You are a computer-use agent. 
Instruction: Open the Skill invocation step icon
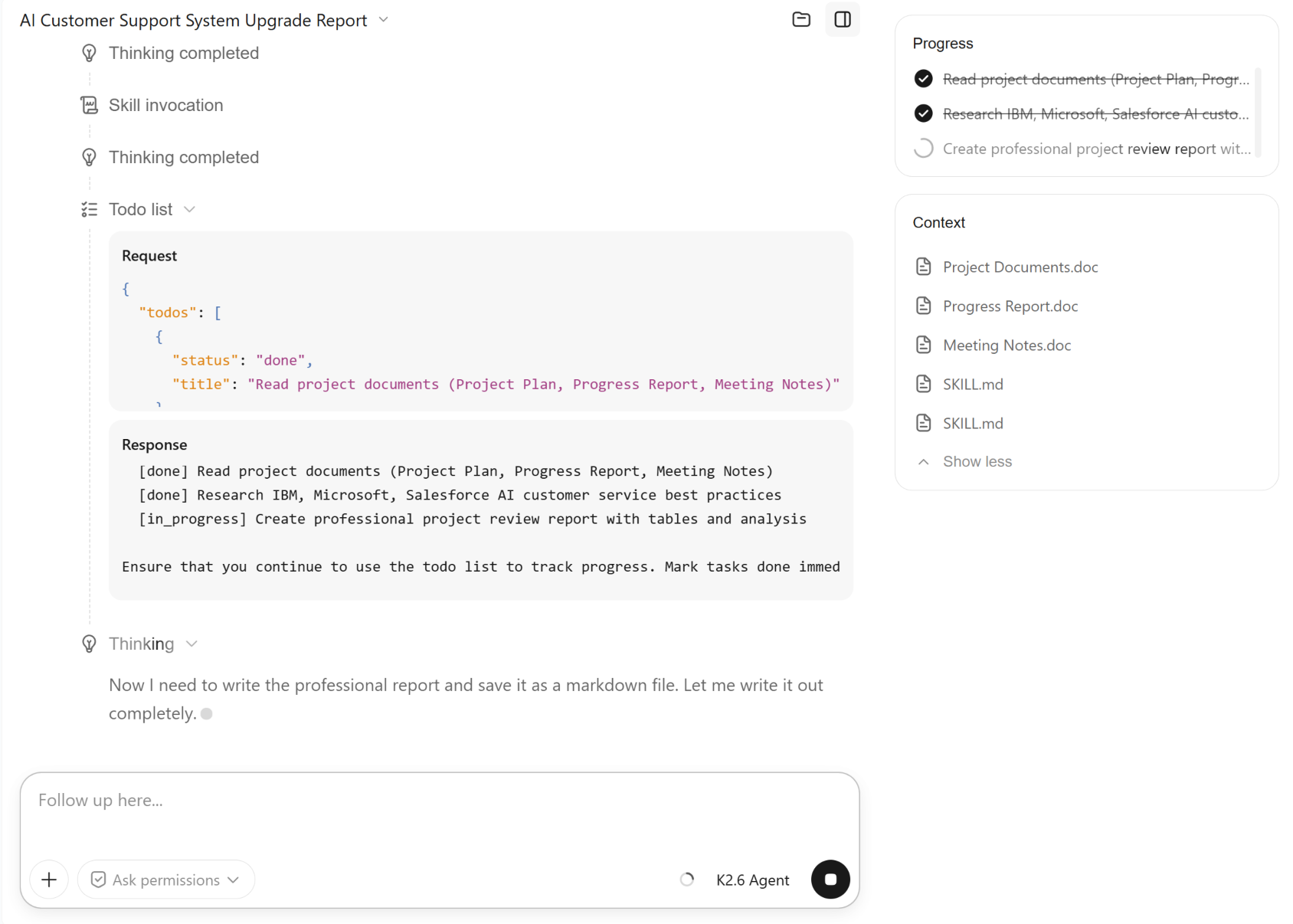click(x=90, y=105)
